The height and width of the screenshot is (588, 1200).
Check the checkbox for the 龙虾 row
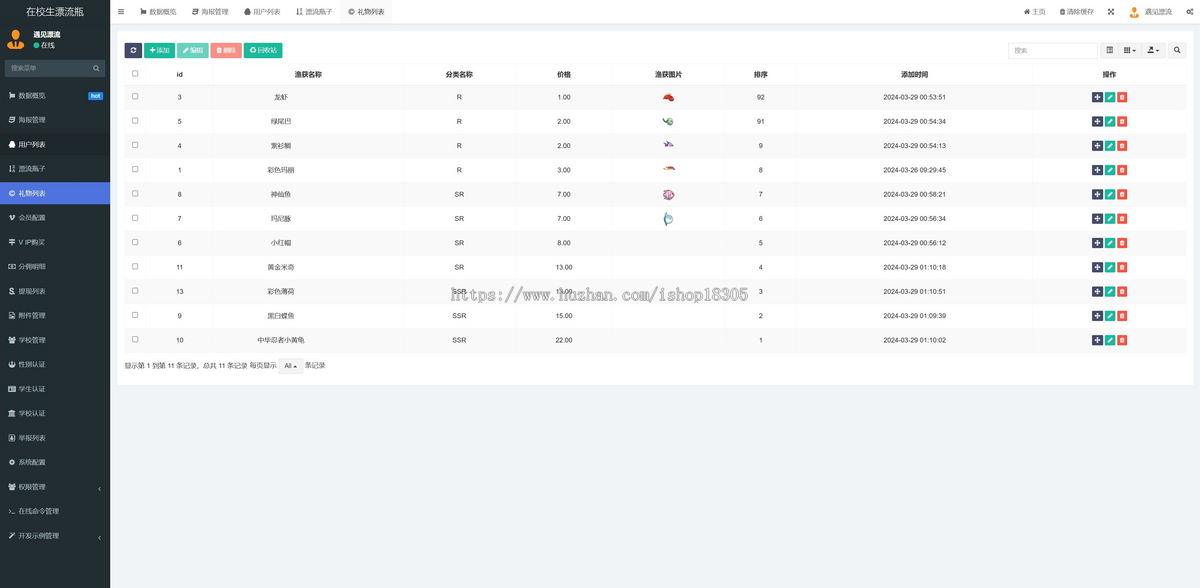tap(135, 97)
